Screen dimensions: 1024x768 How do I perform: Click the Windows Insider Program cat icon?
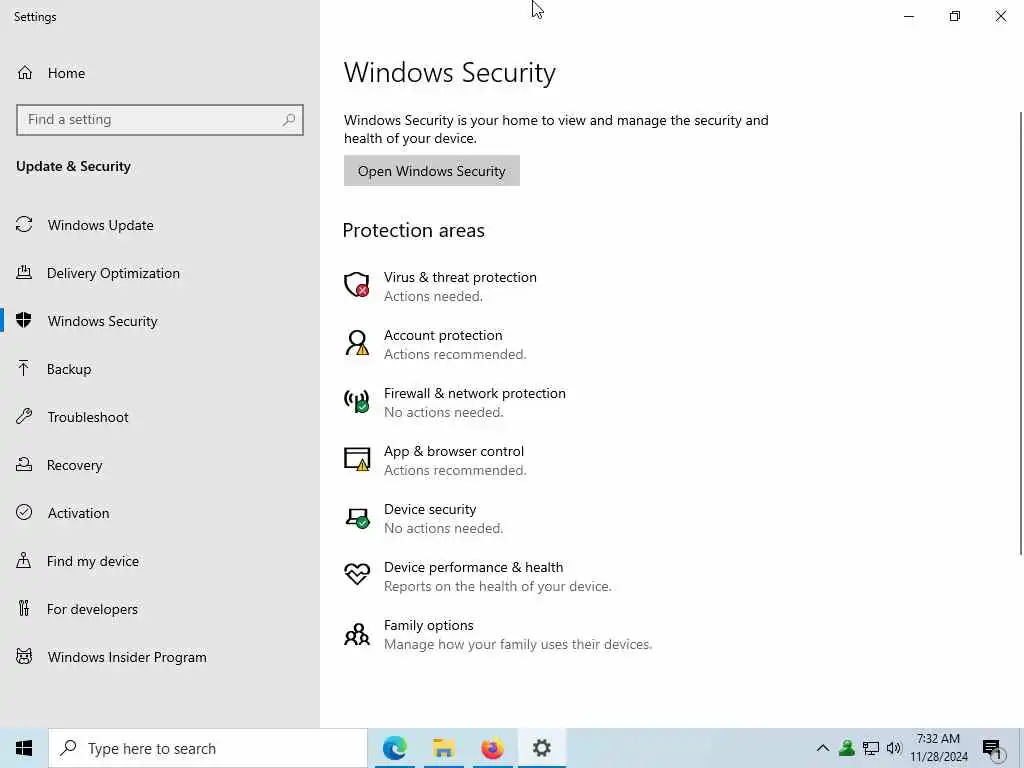tap(24, 656)
